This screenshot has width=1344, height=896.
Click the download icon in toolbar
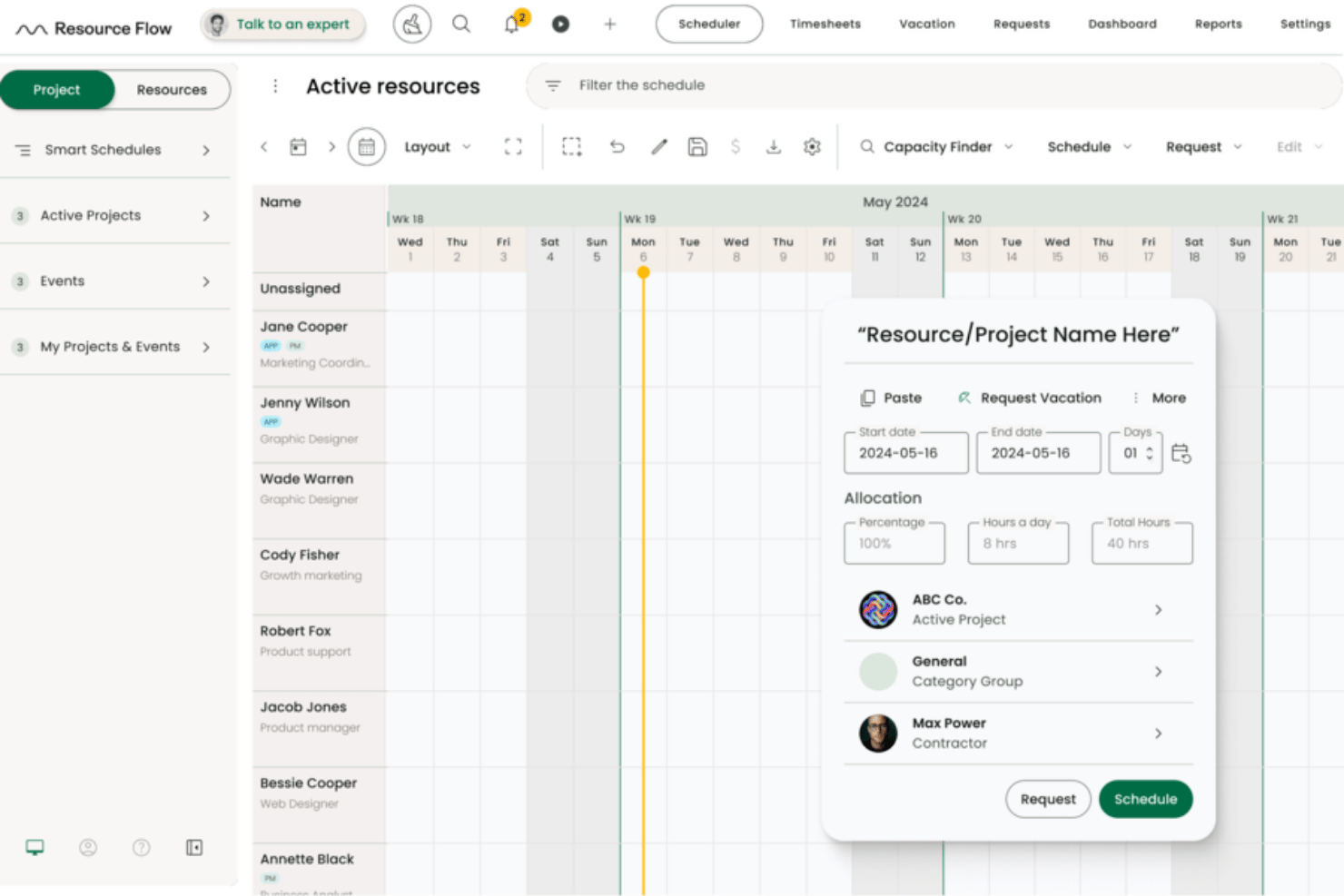click(x=774, y=146)
